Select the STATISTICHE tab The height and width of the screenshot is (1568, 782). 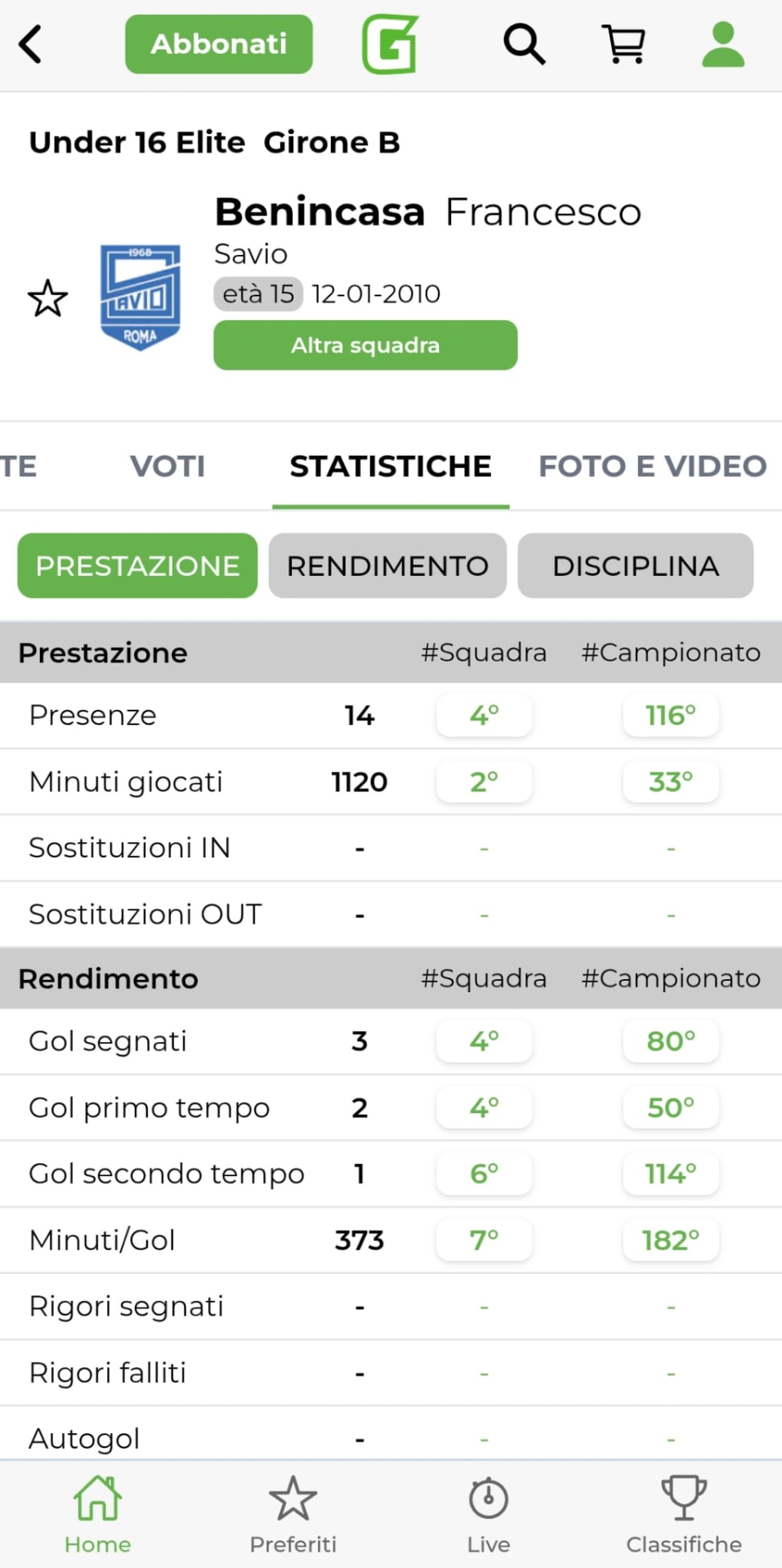(391, 466)
